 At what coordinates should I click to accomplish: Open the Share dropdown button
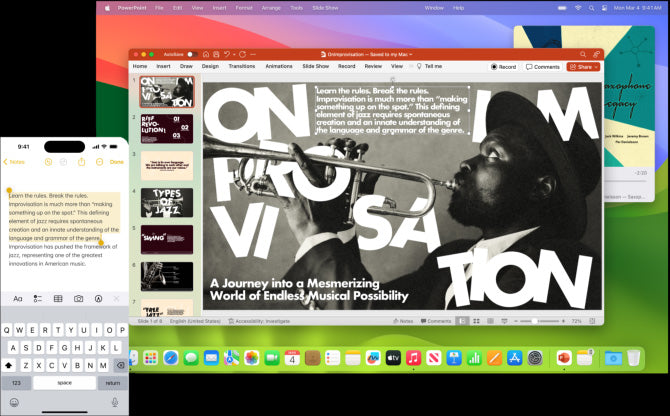coord(584,67)
